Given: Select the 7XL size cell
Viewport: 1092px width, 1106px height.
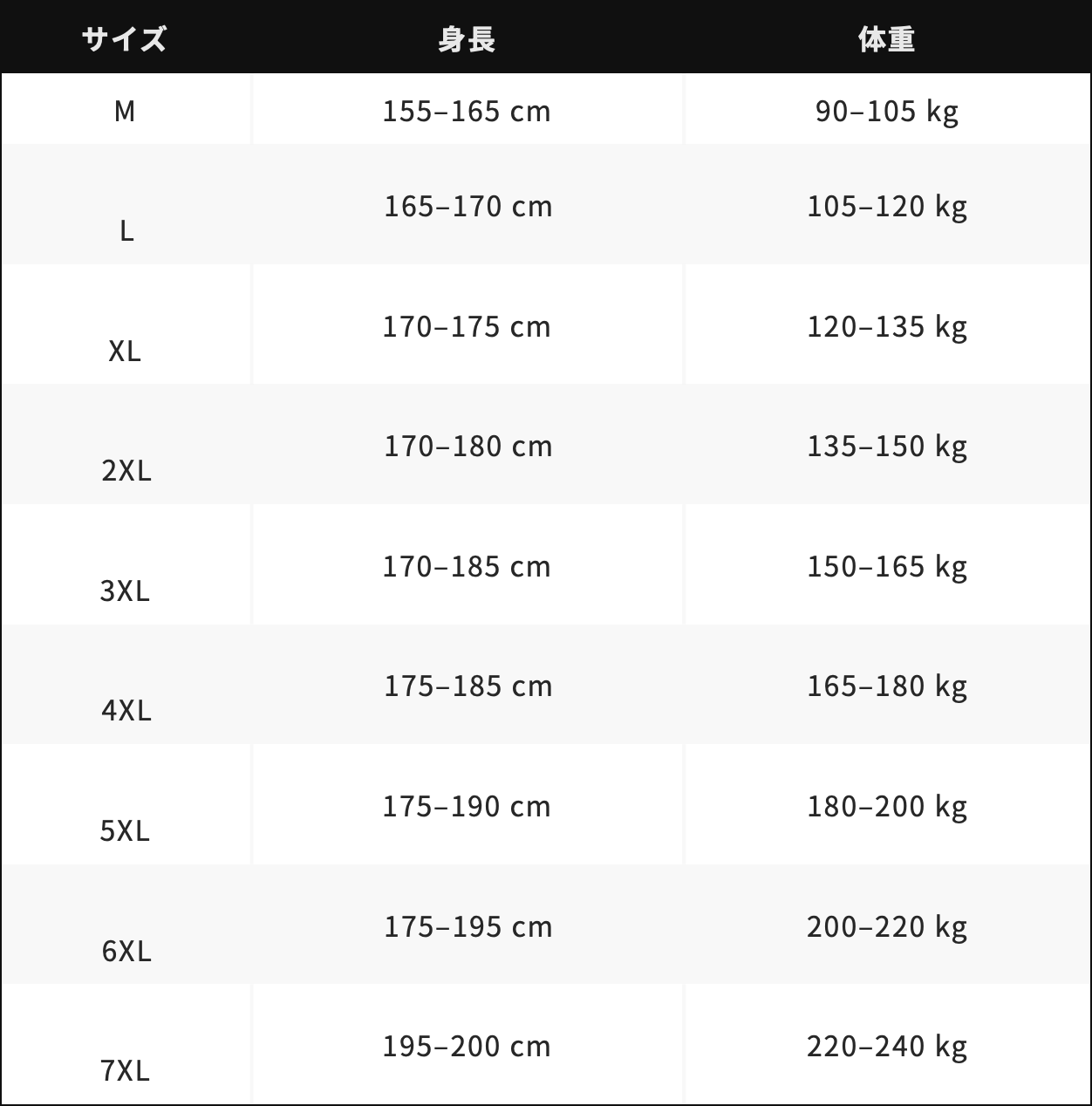Looking at the screenshot, I should pyautogui.click(x=125, y=1069).
